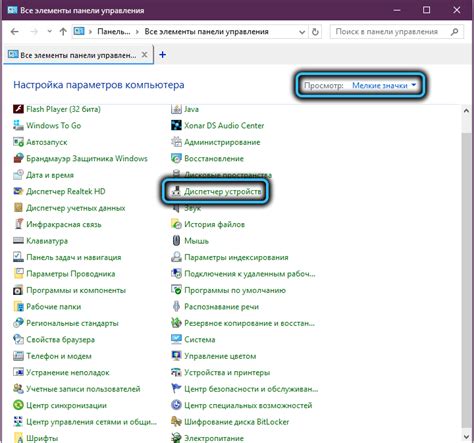474x443 pixels.
Task: Click the Устройства и принтеры icon
Action: pyautogui.click(x=176, y=372)
